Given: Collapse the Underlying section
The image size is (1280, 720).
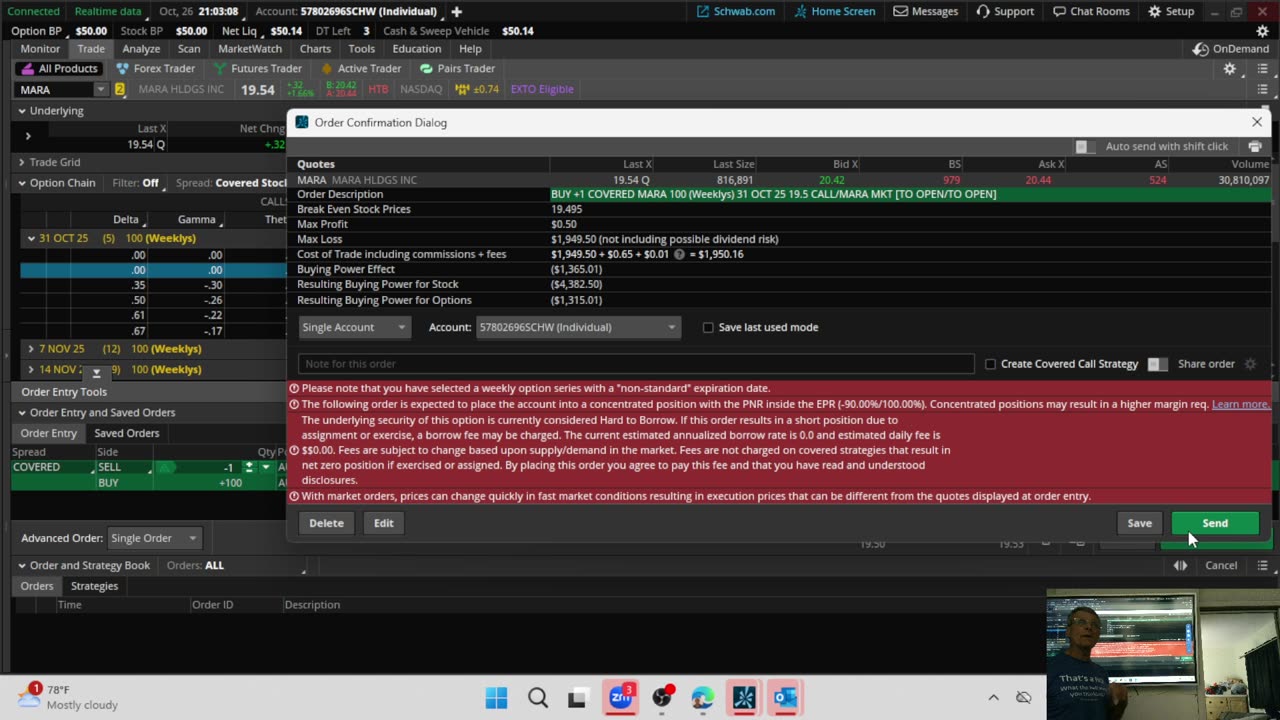Looking at the screenshot, I should 21,111.
